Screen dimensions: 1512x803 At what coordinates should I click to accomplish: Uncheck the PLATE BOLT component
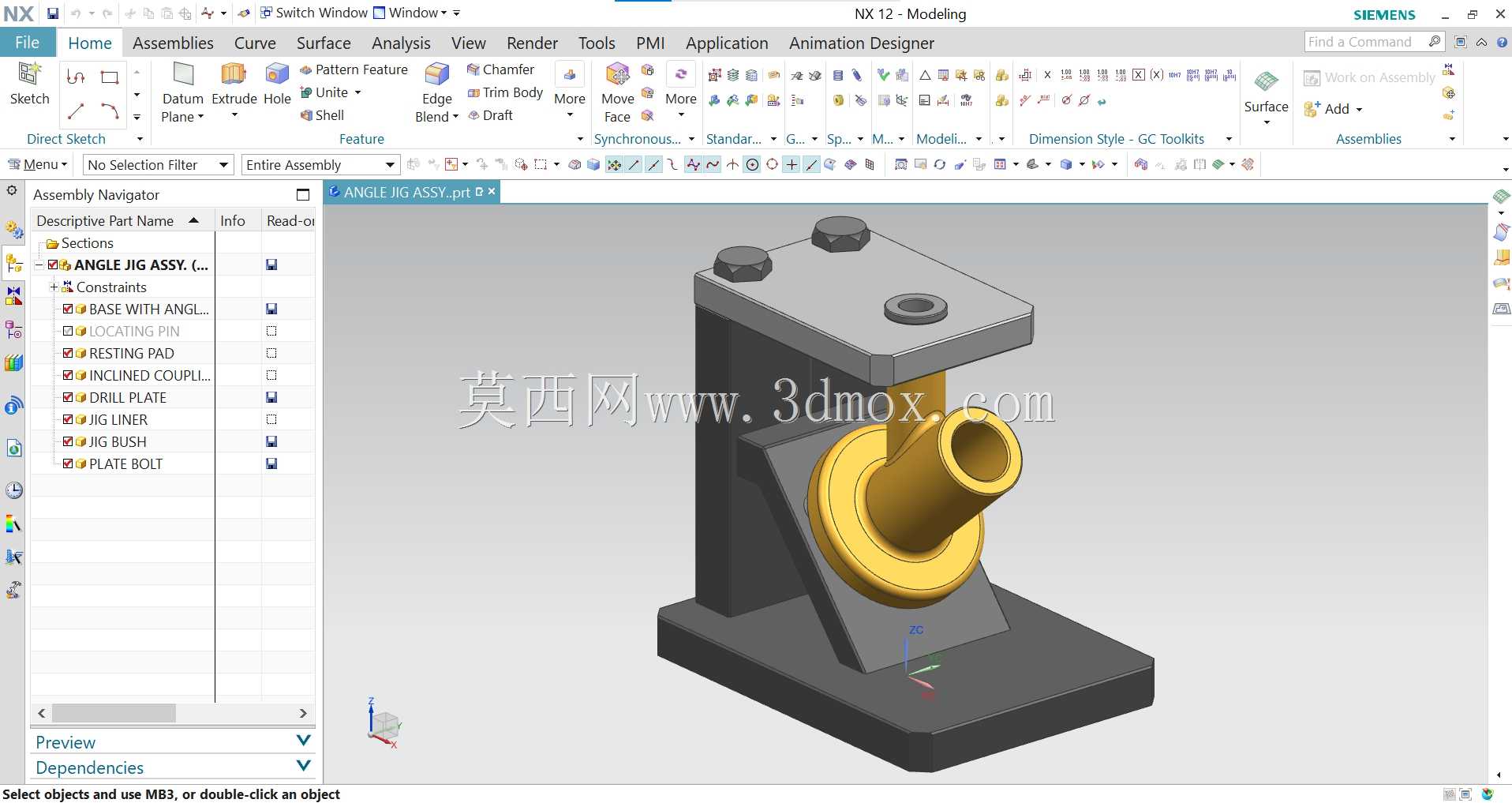tap(68, 463)
